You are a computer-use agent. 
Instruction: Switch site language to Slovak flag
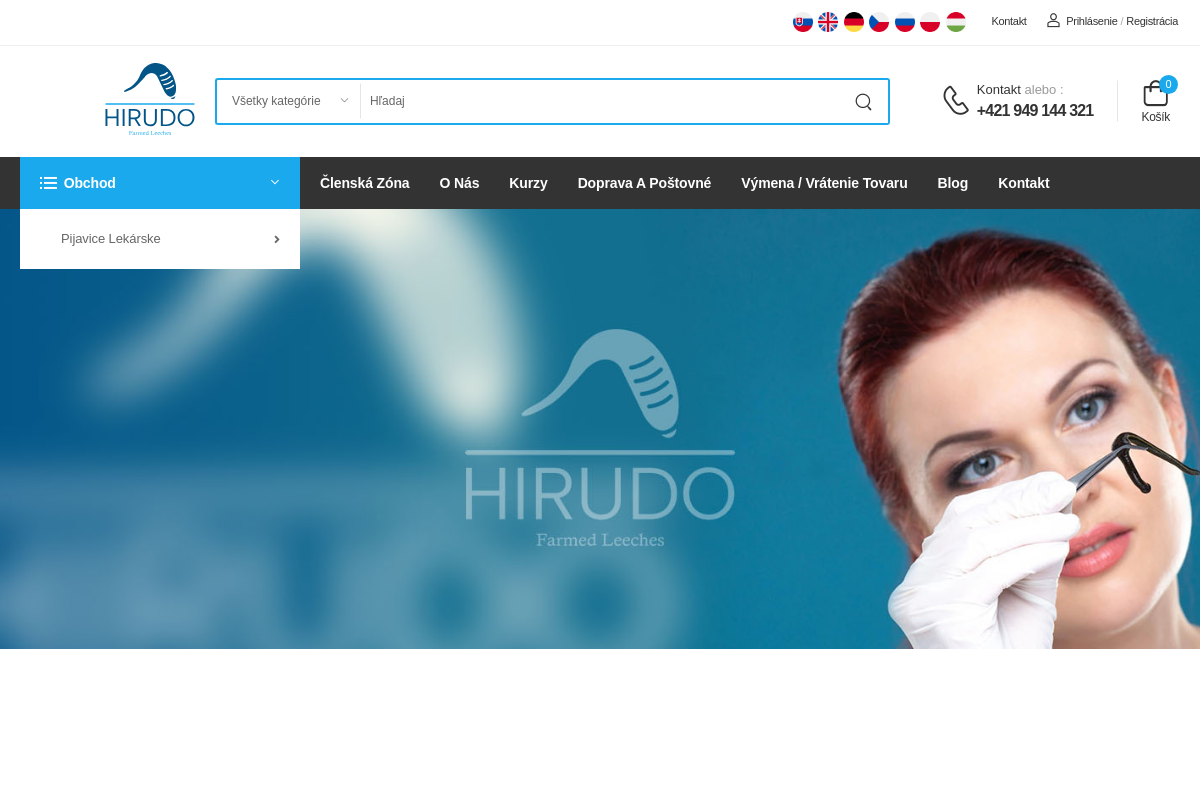(x=803, y=21)
